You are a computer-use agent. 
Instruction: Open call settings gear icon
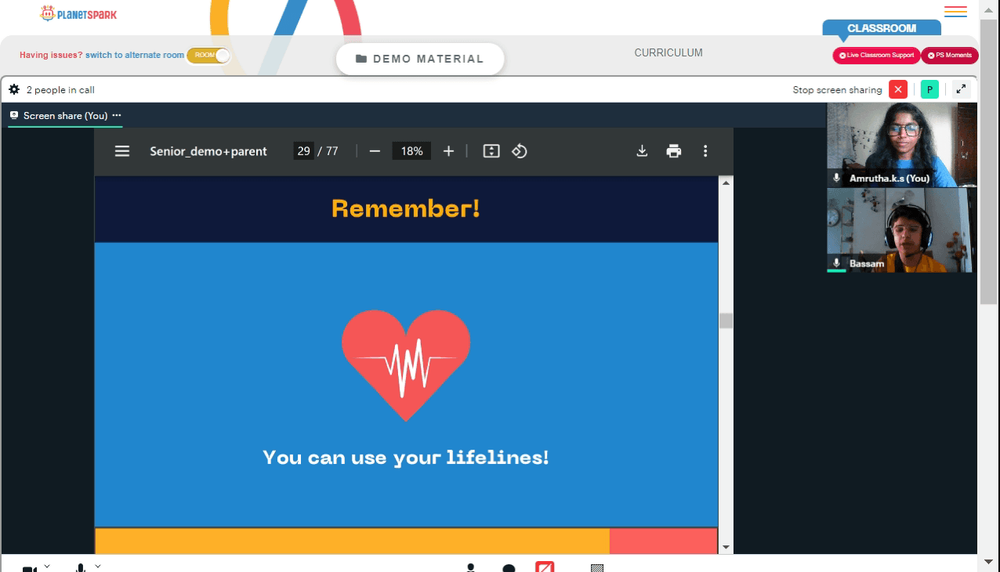point(14,89)
